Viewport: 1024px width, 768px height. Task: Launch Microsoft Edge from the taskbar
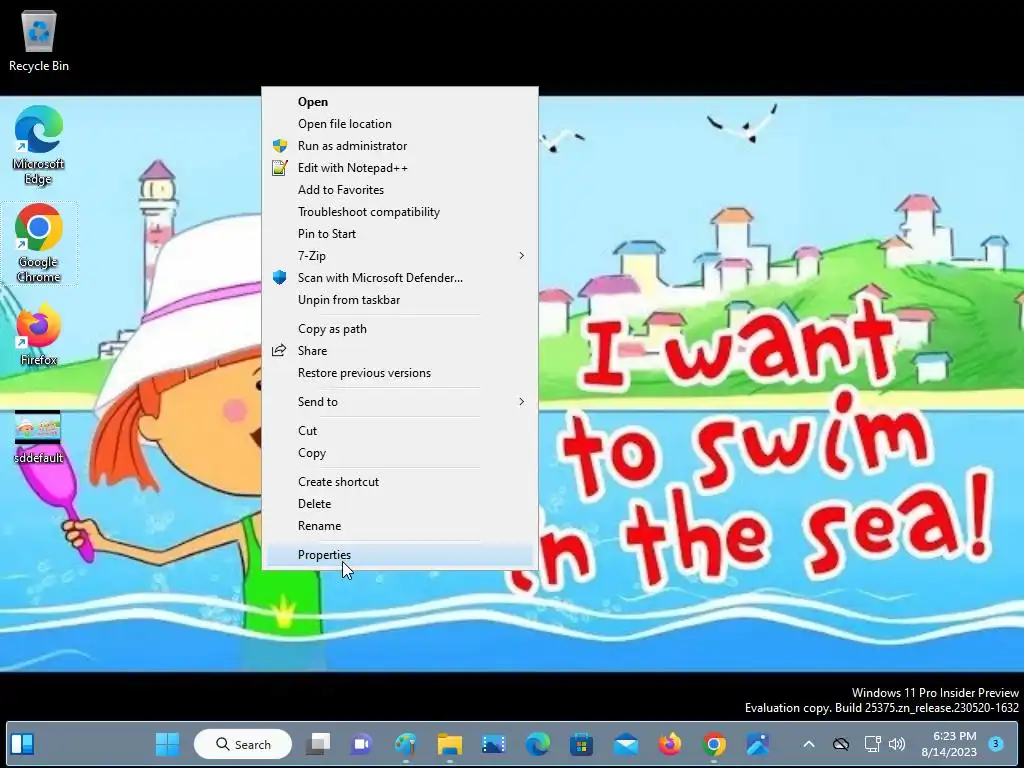click(x=537, y=744)
